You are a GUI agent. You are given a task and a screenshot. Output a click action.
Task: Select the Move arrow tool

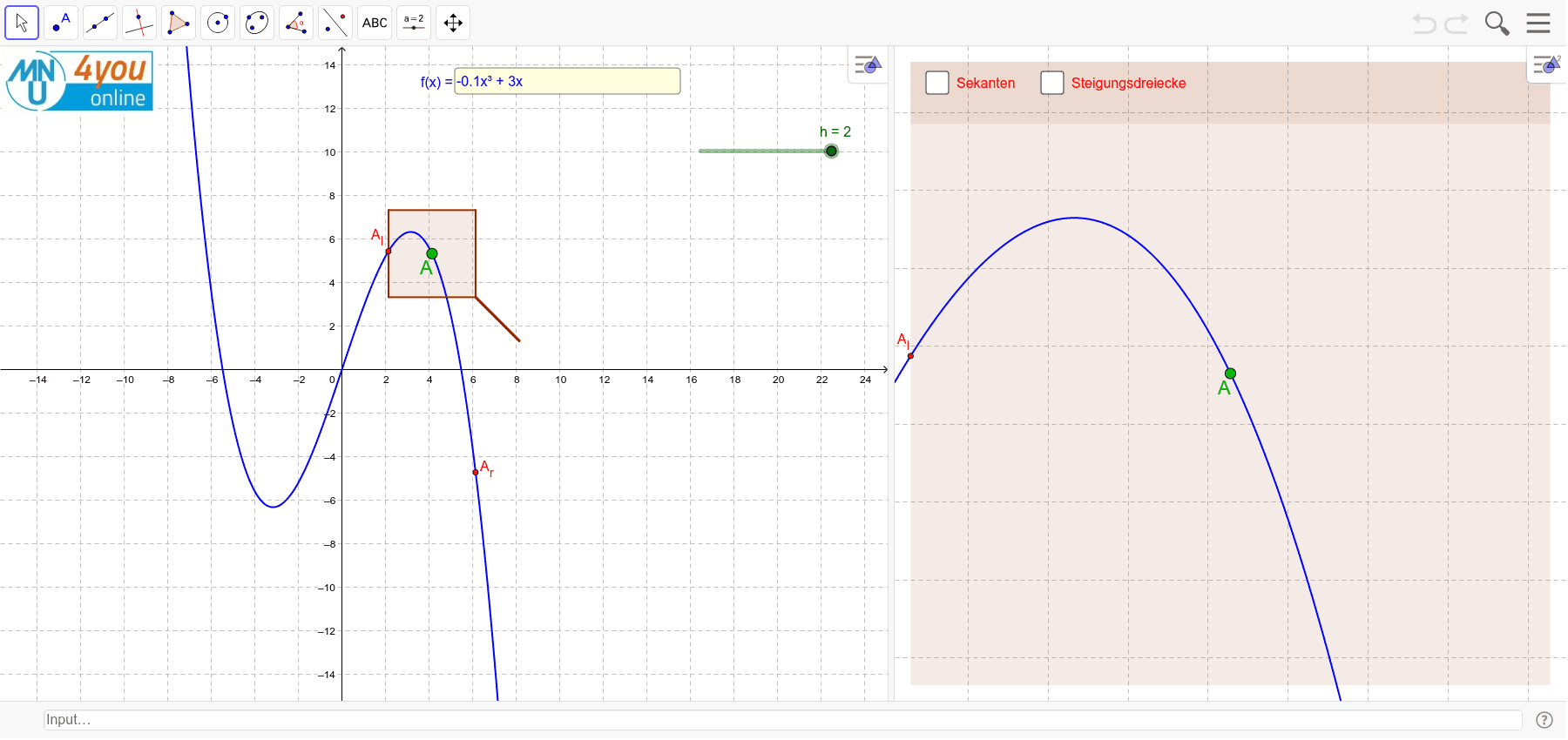(22, 23)
